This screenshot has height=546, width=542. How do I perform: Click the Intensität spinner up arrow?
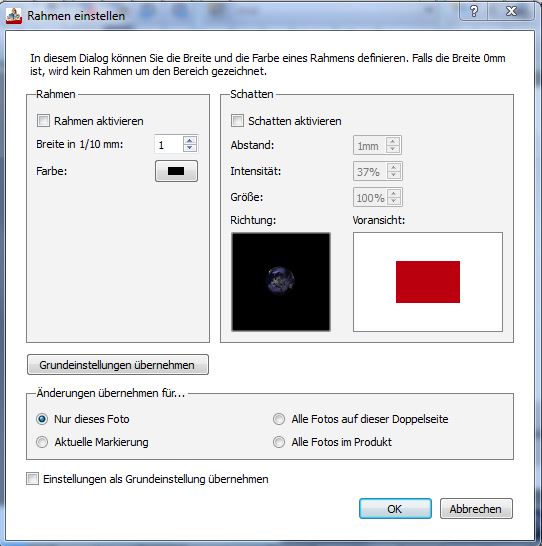(394, 167)
